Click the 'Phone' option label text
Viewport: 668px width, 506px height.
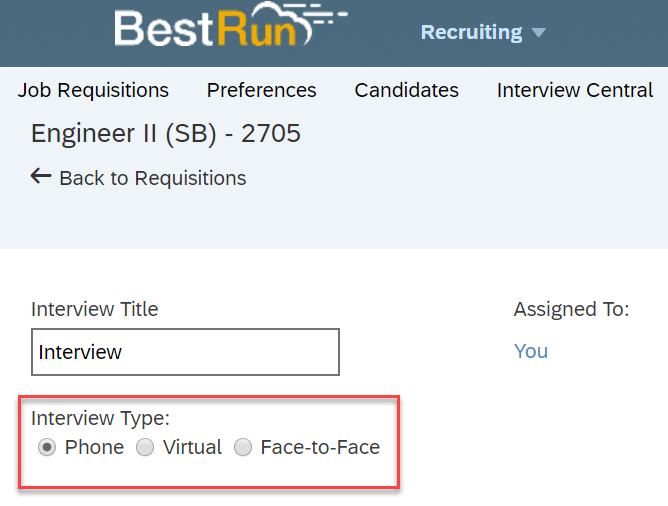pyautogui.click(x=94, y=447)
